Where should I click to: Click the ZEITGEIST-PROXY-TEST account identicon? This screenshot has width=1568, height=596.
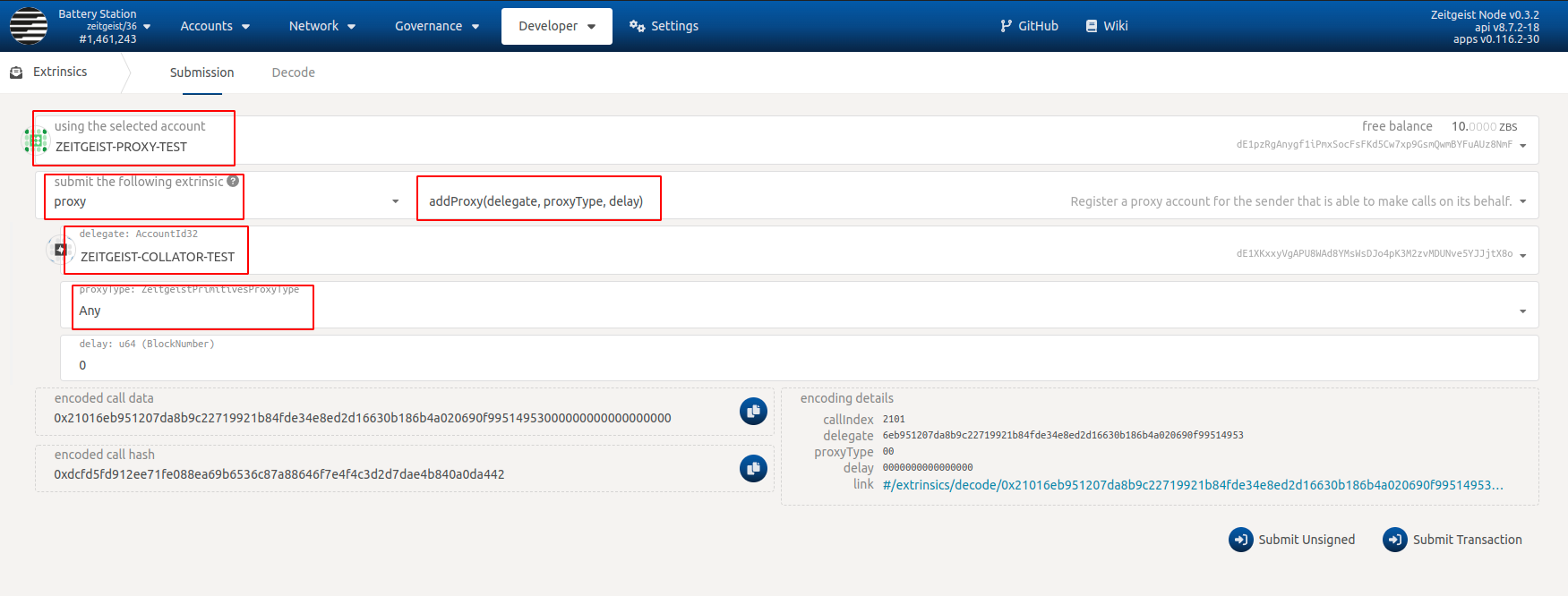[x=36, y=140]
